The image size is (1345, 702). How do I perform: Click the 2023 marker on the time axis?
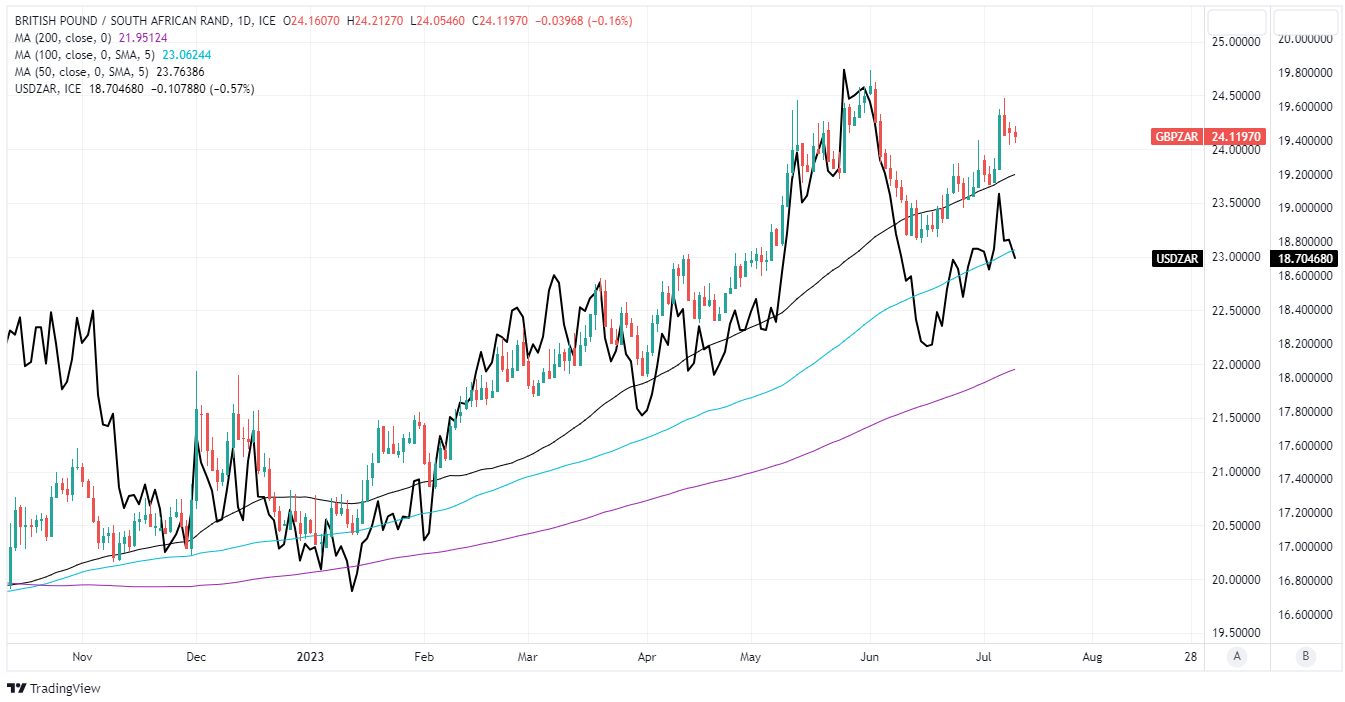click(x=310, y=657)
